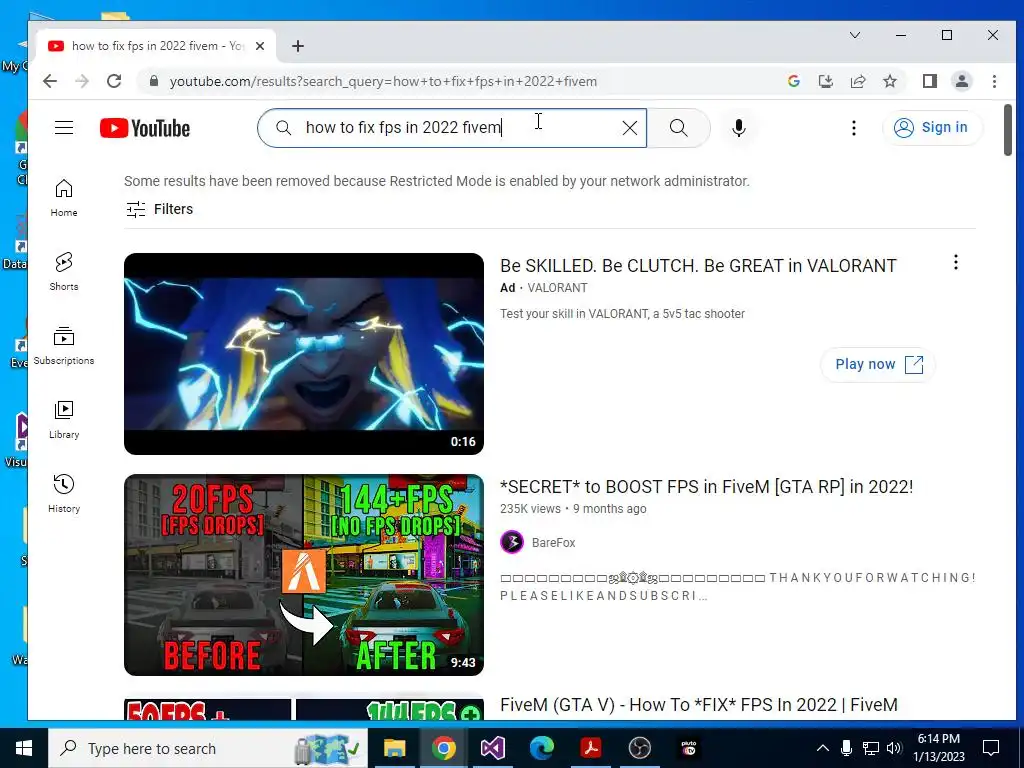Screen dimensions: 1024x768
Task: Open Chrome tab search chevron
Action: click(855, 35)
